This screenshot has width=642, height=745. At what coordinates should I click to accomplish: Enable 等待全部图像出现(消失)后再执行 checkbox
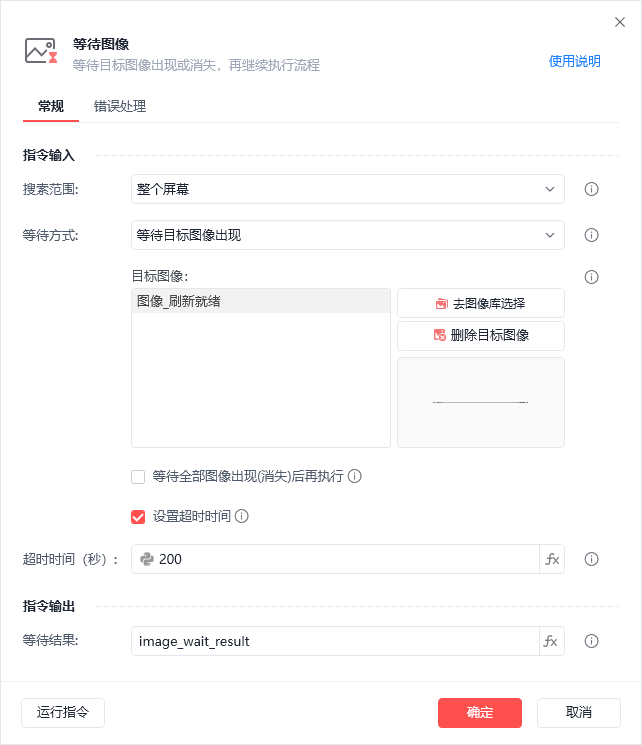pyautogui.click(x=138, y=477)
